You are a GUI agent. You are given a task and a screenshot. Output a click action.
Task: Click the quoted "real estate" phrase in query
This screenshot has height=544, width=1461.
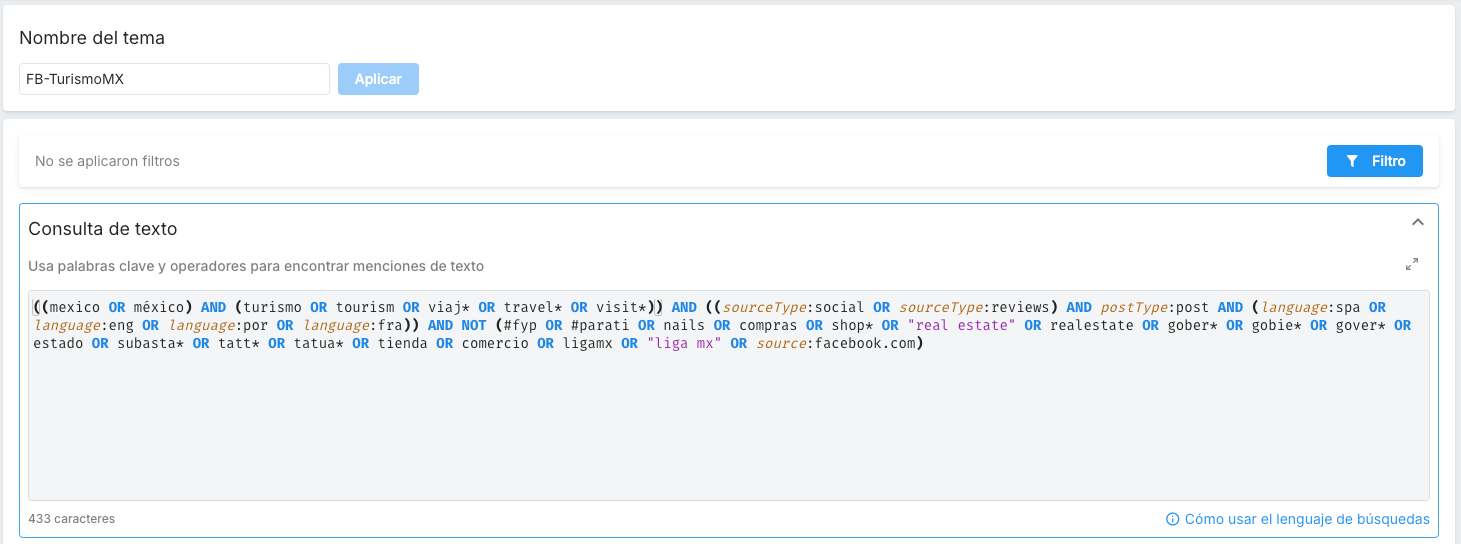point(961,325)
